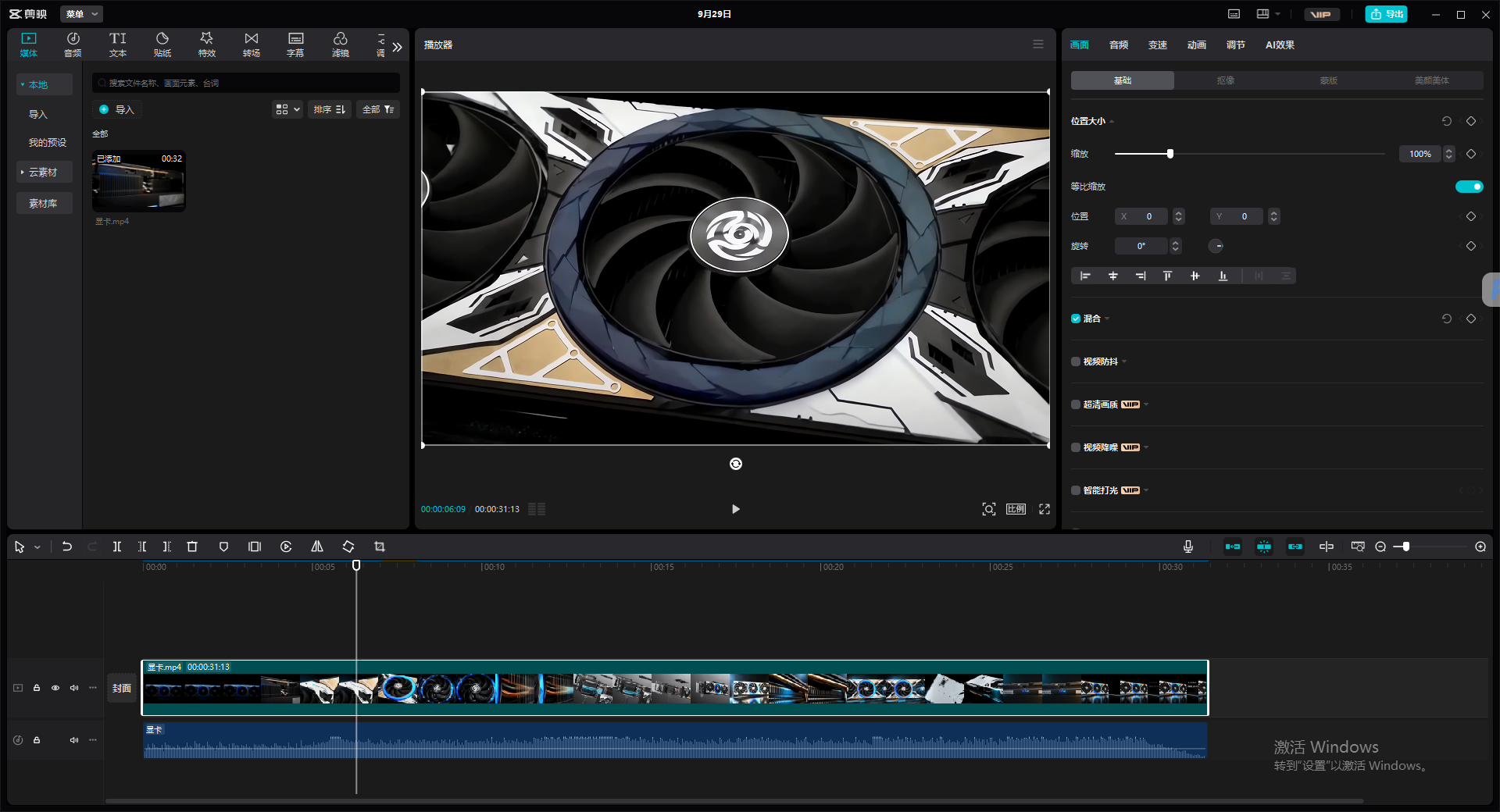This screenshot has width=1500, height=812.
Task: Open the 特效 effects tab
Action: 207,45
